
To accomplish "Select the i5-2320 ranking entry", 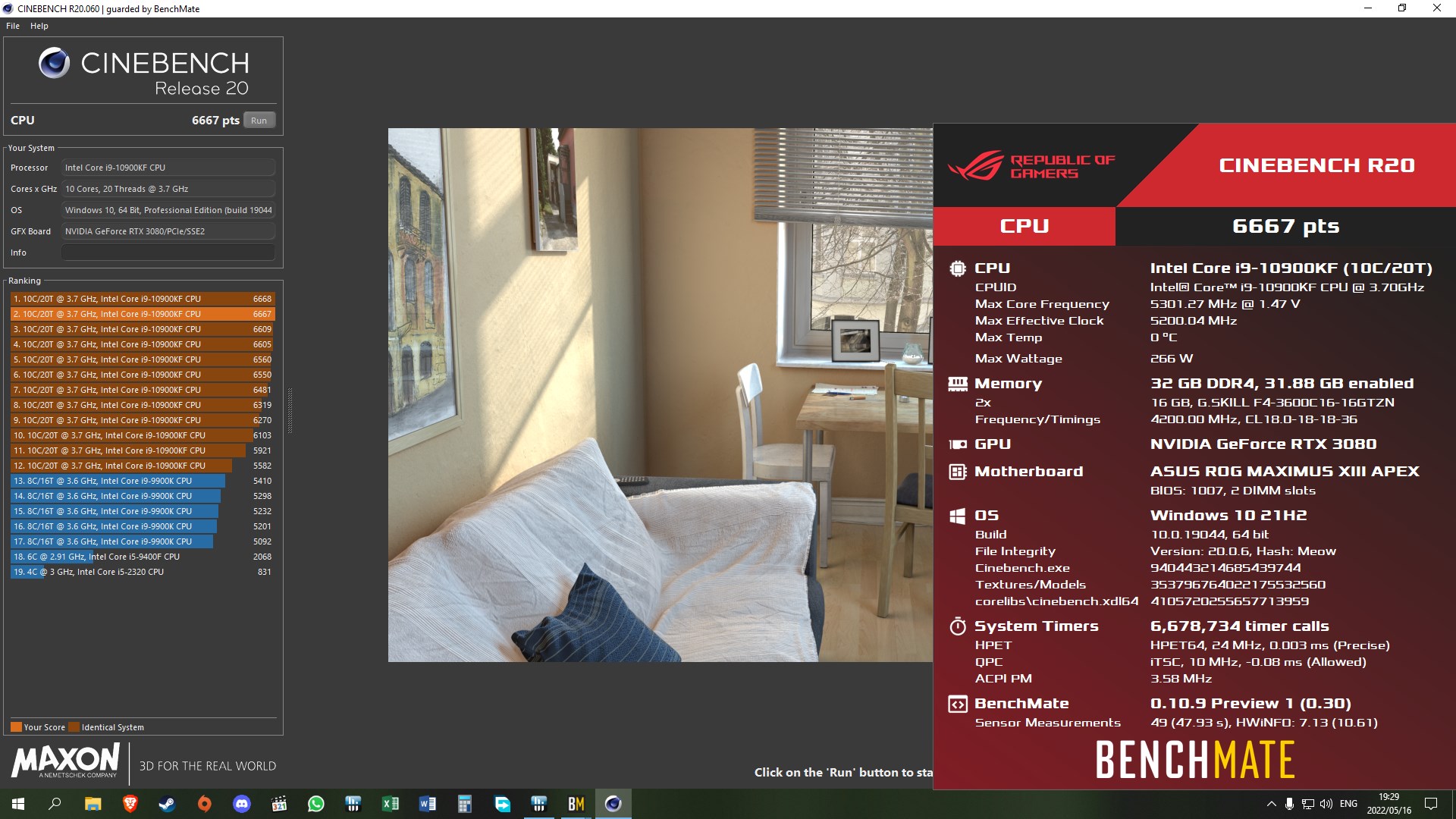I will [x=143, y=572].
